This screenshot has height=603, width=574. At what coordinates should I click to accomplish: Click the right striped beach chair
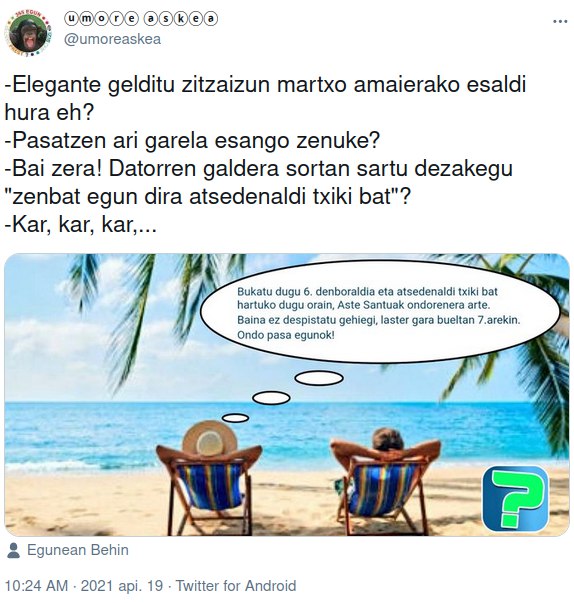pos(385,487)
